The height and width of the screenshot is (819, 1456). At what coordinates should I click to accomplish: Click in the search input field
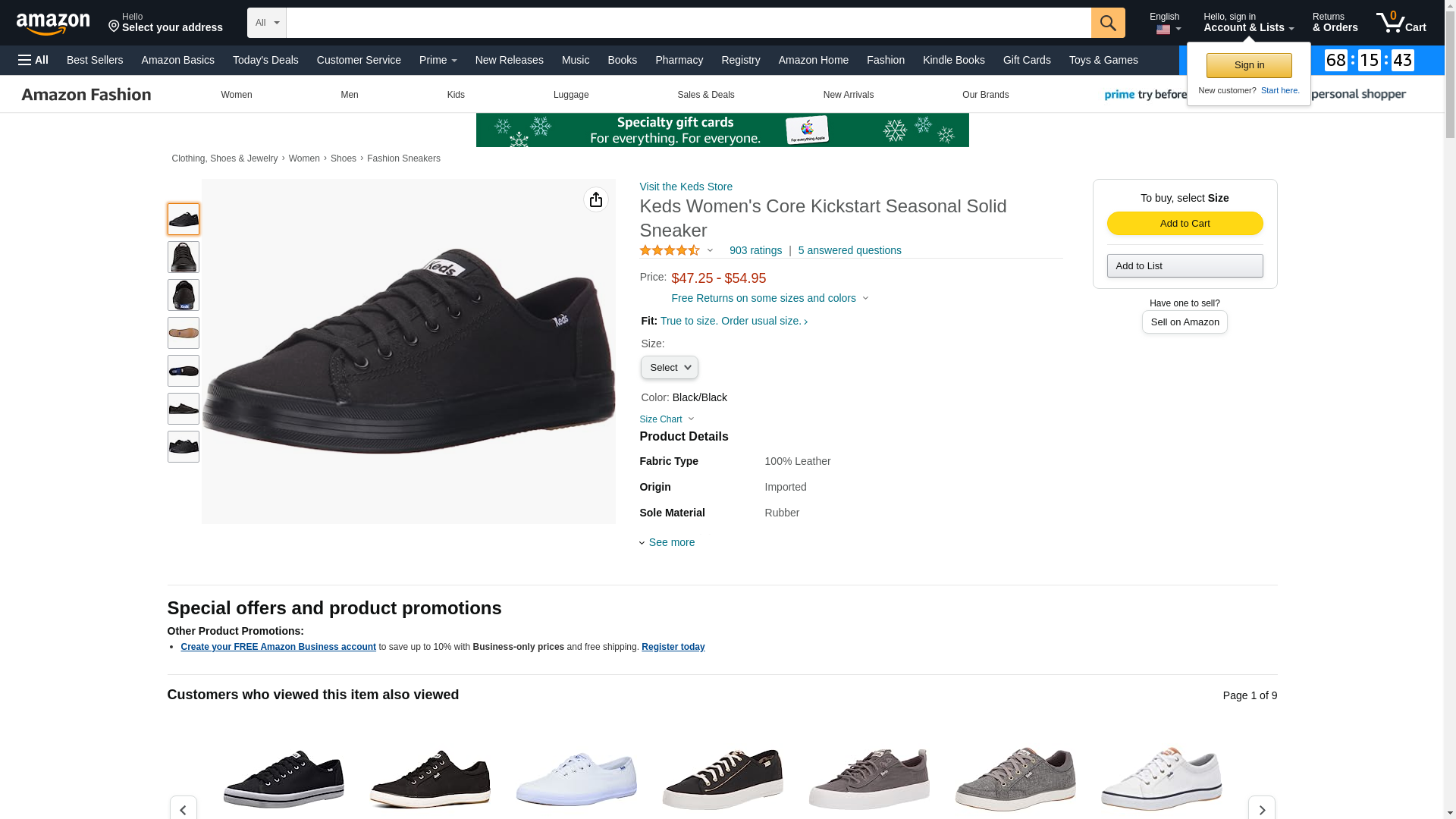click(688, 23)
